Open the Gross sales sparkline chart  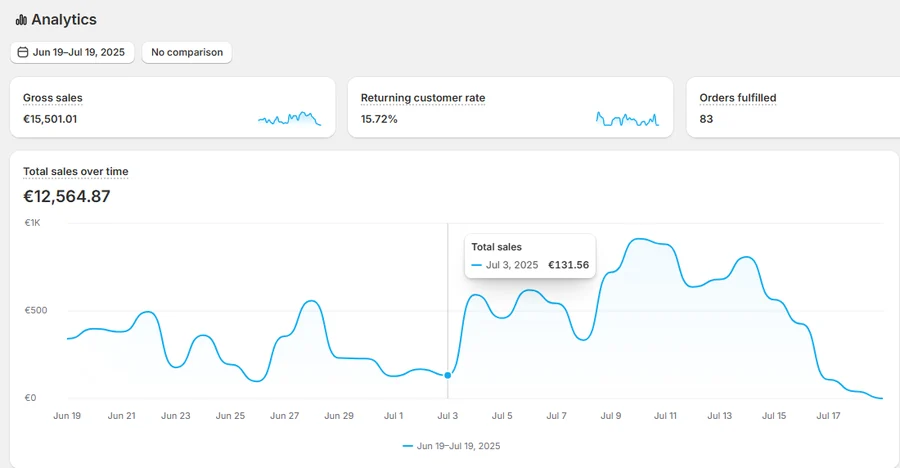(289, 119)
